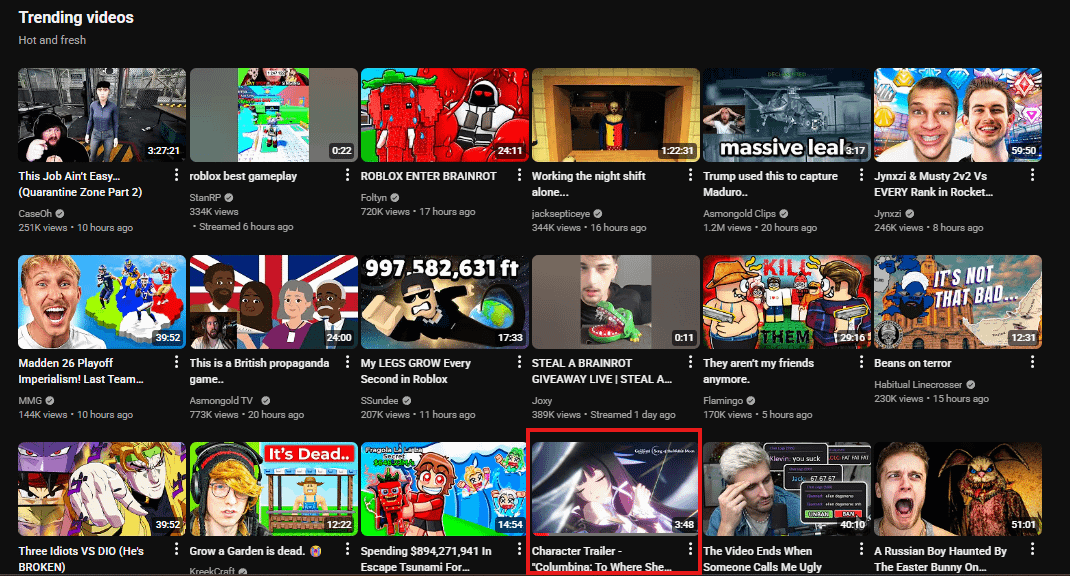The width and height of the screenshot is (1070, 576).
Task: Open more options for My LEGS GROW video
Action: [x=519, y=362]
